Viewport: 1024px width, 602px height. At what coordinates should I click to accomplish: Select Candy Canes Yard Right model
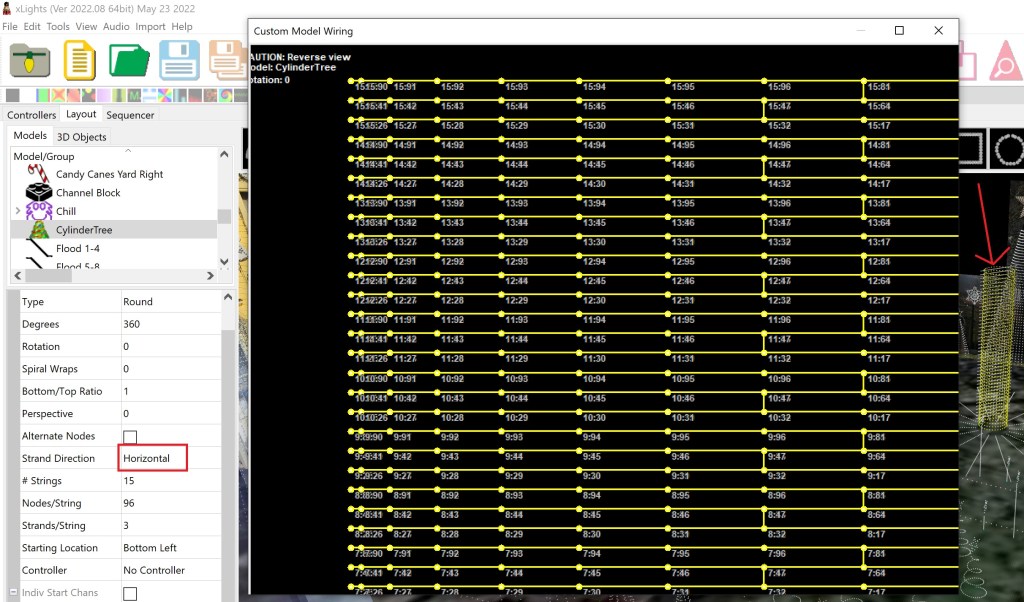click(x=109, y=174)
